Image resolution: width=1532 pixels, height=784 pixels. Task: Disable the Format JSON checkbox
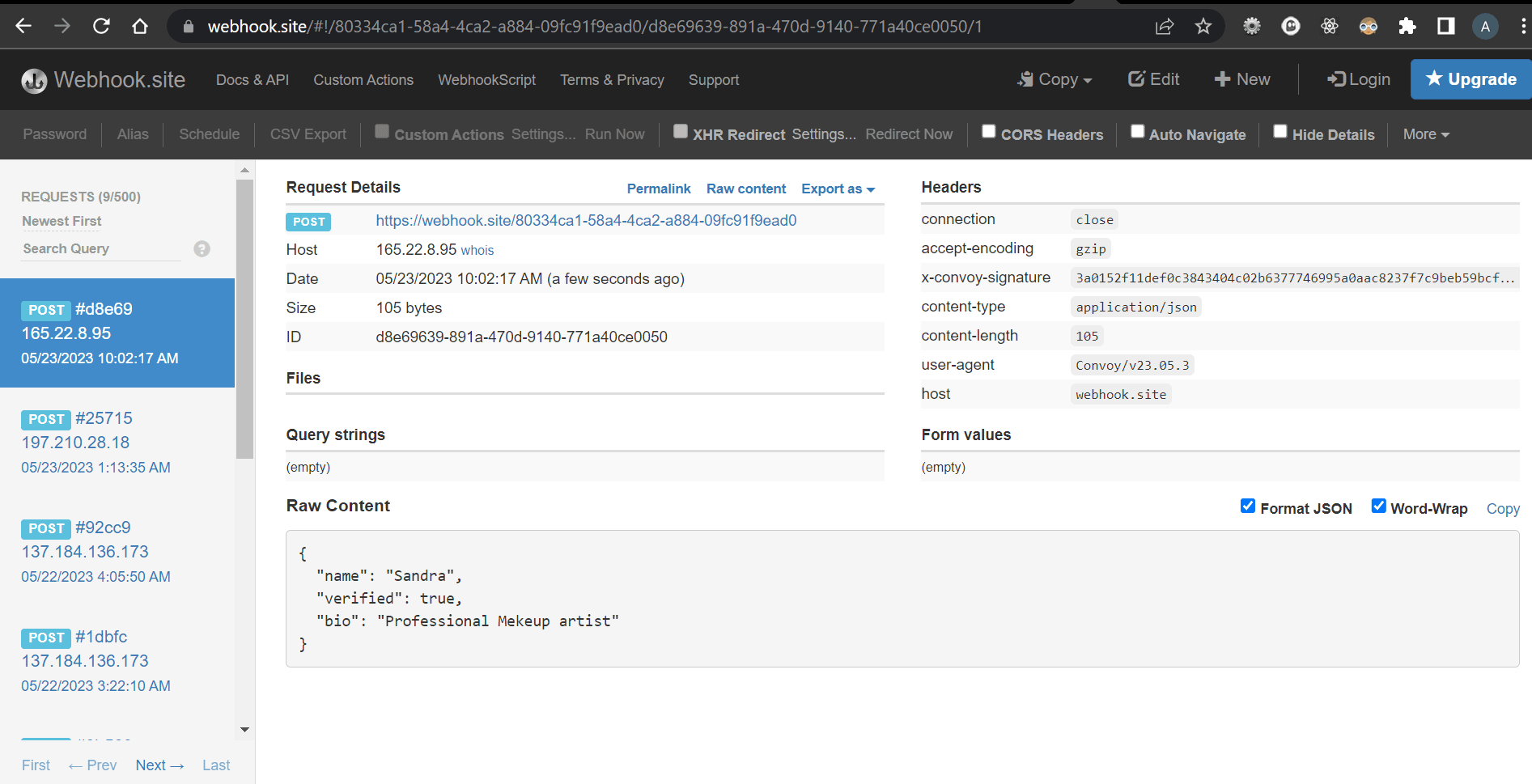[1248, 506]
